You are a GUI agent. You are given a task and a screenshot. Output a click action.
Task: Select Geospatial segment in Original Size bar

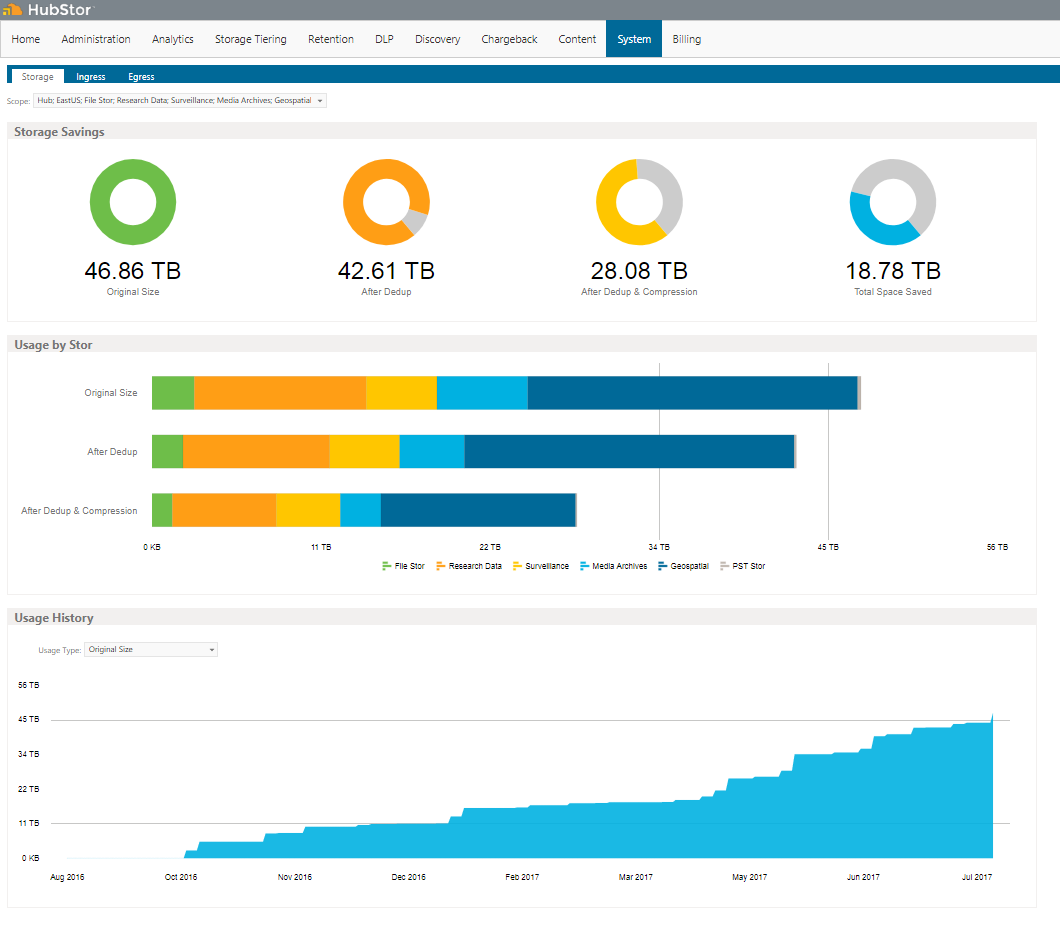click(692, 393)
